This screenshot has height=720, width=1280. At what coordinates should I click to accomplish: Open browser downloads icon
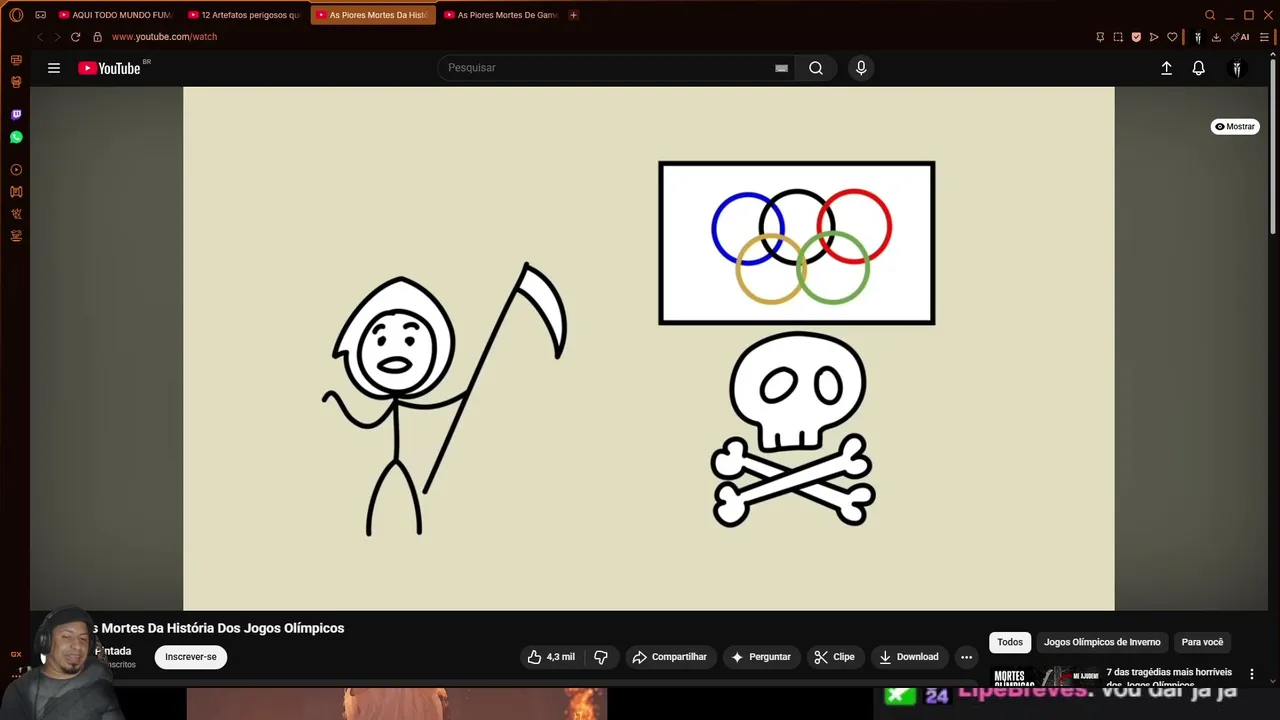point(1216,37)
